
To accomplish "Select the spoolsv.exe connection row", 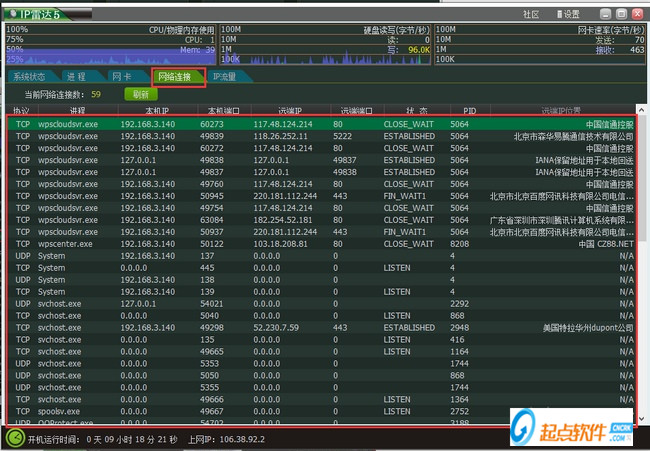I will click(321, 412).
